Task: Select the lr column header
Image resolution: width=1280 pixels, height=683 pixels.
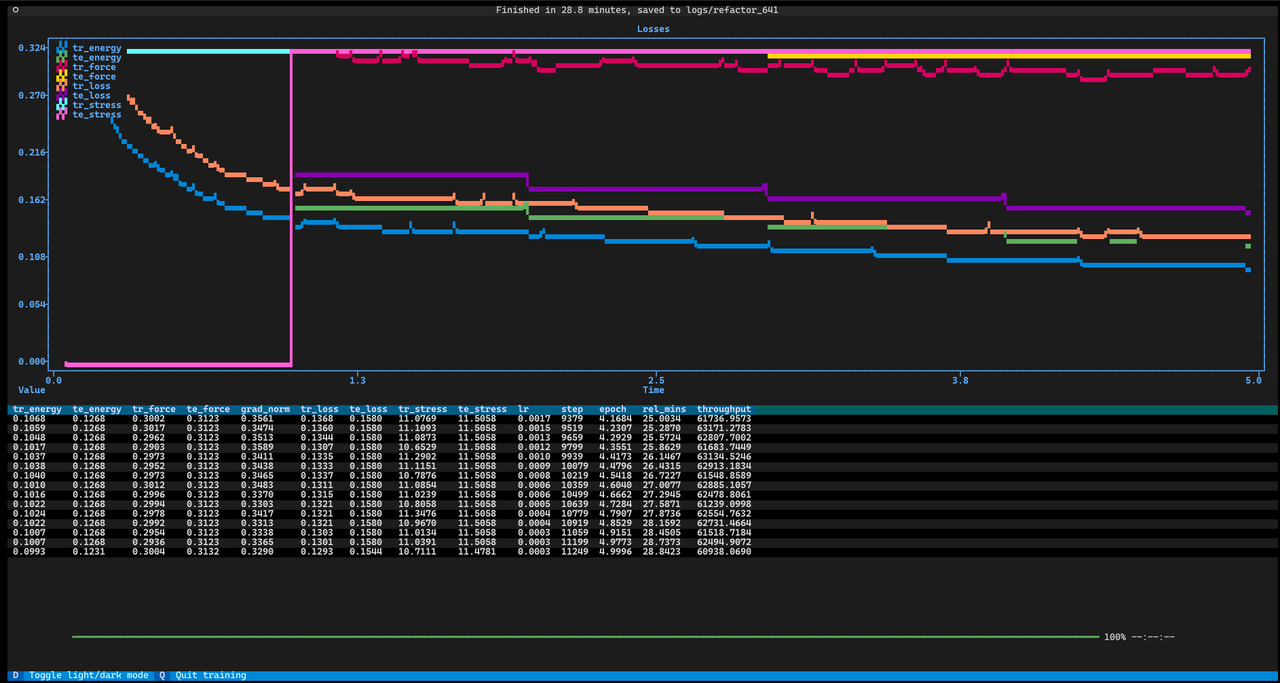Action: click(x=523, y=409)
